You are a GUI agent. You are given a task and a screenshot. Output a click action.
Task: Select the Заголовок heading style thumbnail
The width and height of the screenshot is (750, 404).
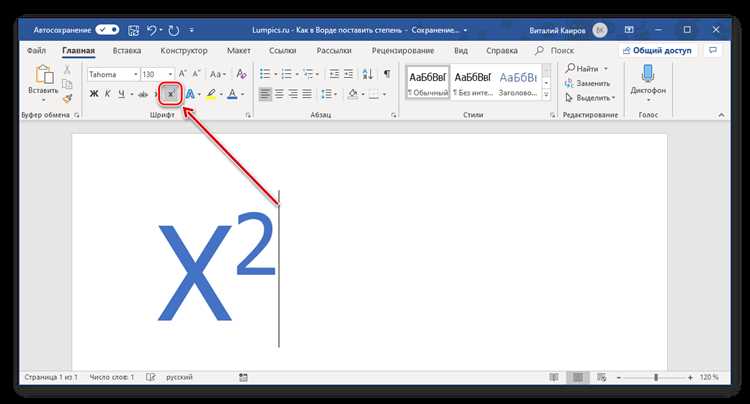518,82
